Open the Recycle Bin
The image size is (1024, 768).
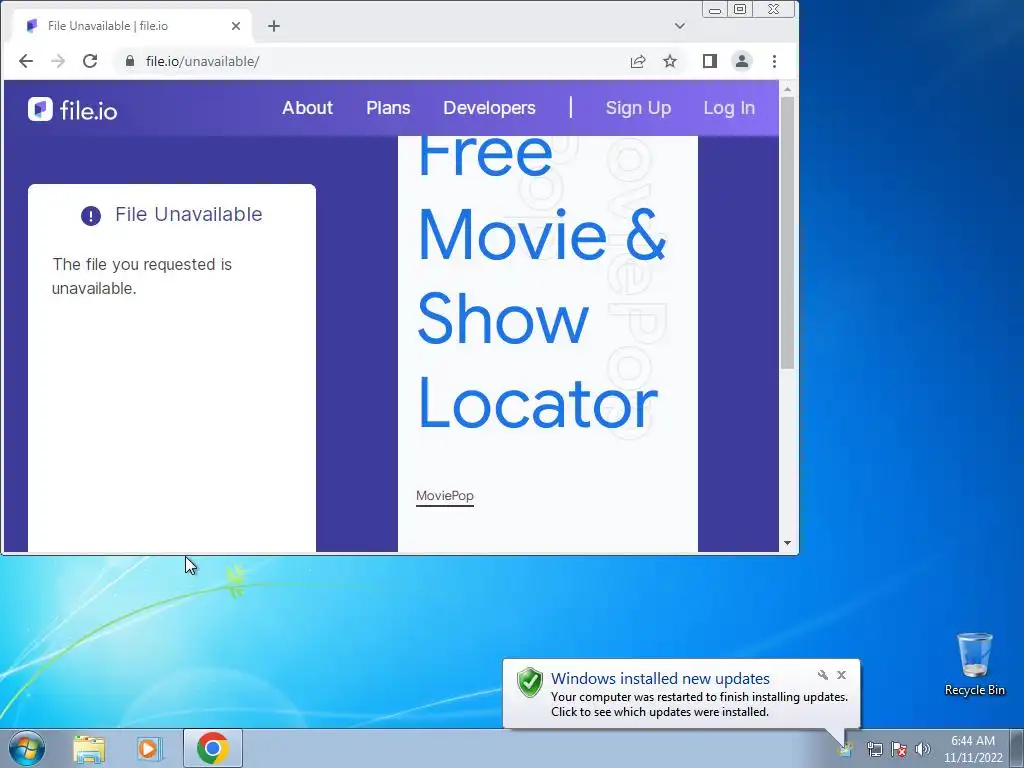(x=974, y=664)
